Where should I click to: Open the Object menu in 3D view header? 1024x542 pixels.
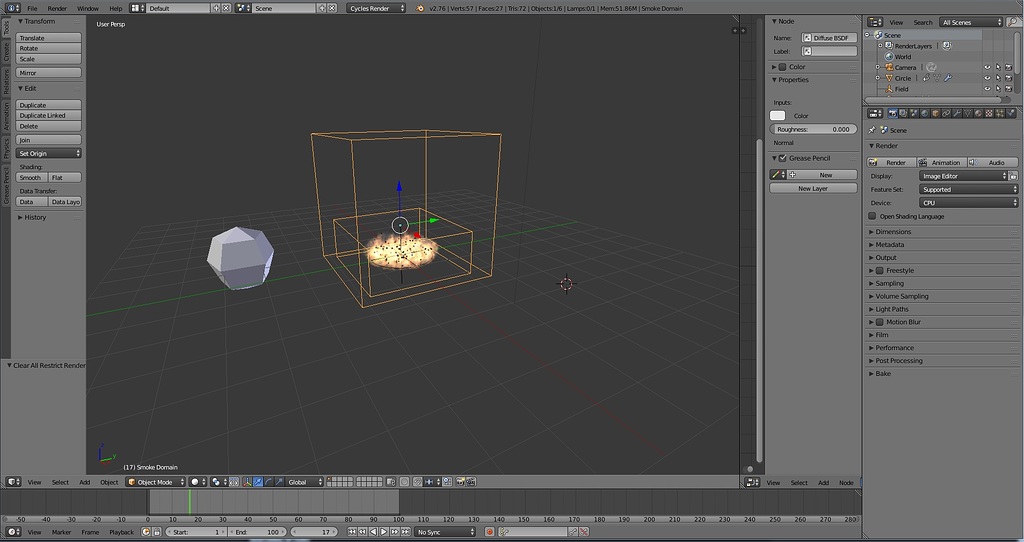pos(109,482)
